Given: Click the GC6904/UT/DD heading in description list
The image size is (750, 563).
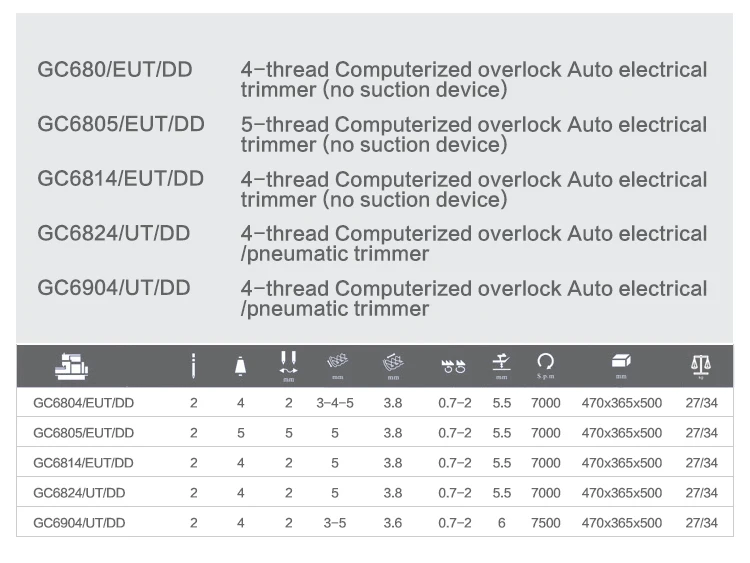Looking at the screenshot, I should pyautogui.click(x=114, y=288).
